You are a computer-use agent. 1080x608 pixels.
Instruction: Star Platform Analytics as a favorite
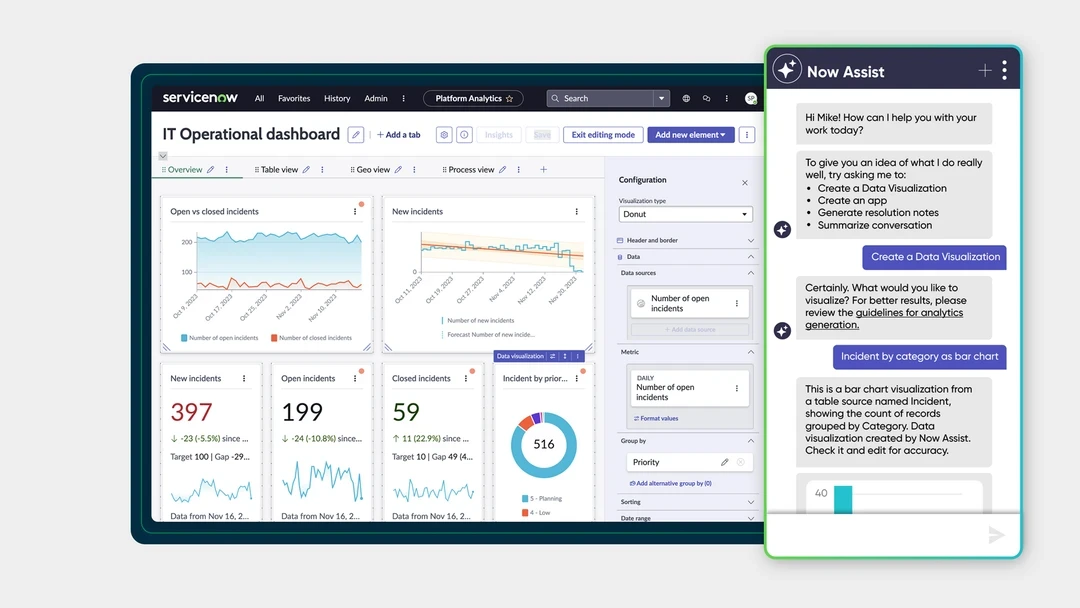(509, 99)
